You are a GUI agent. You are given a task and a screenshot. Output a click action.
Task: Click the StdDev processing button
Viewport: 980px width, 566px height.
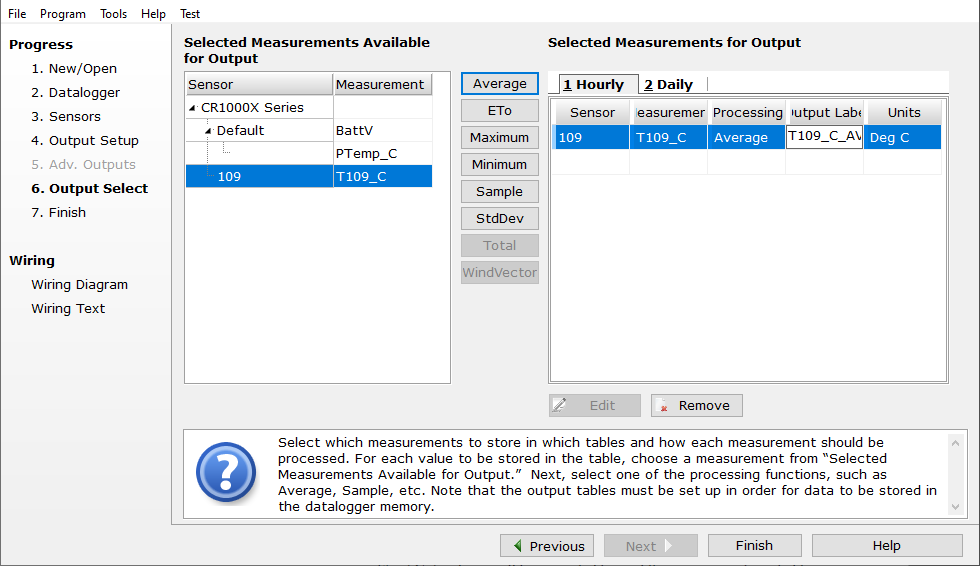[499, 219]
